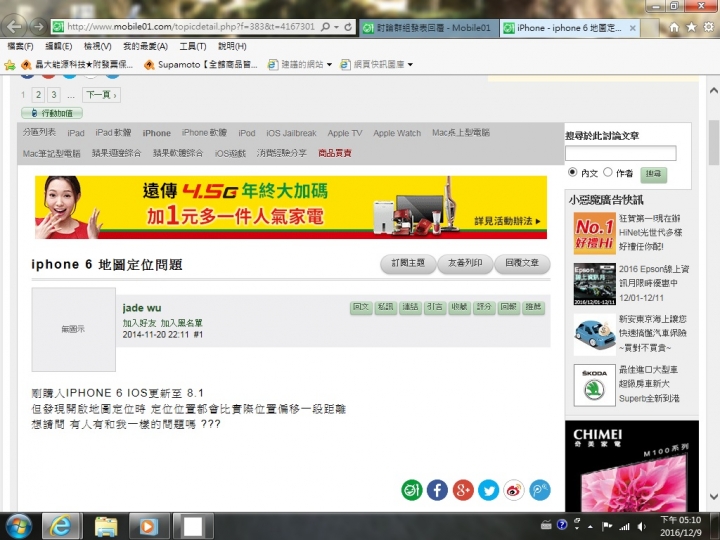Click the 引言 post action button
Image resolution: width=720 pixels, height=540 pixels.
point(434,307)
